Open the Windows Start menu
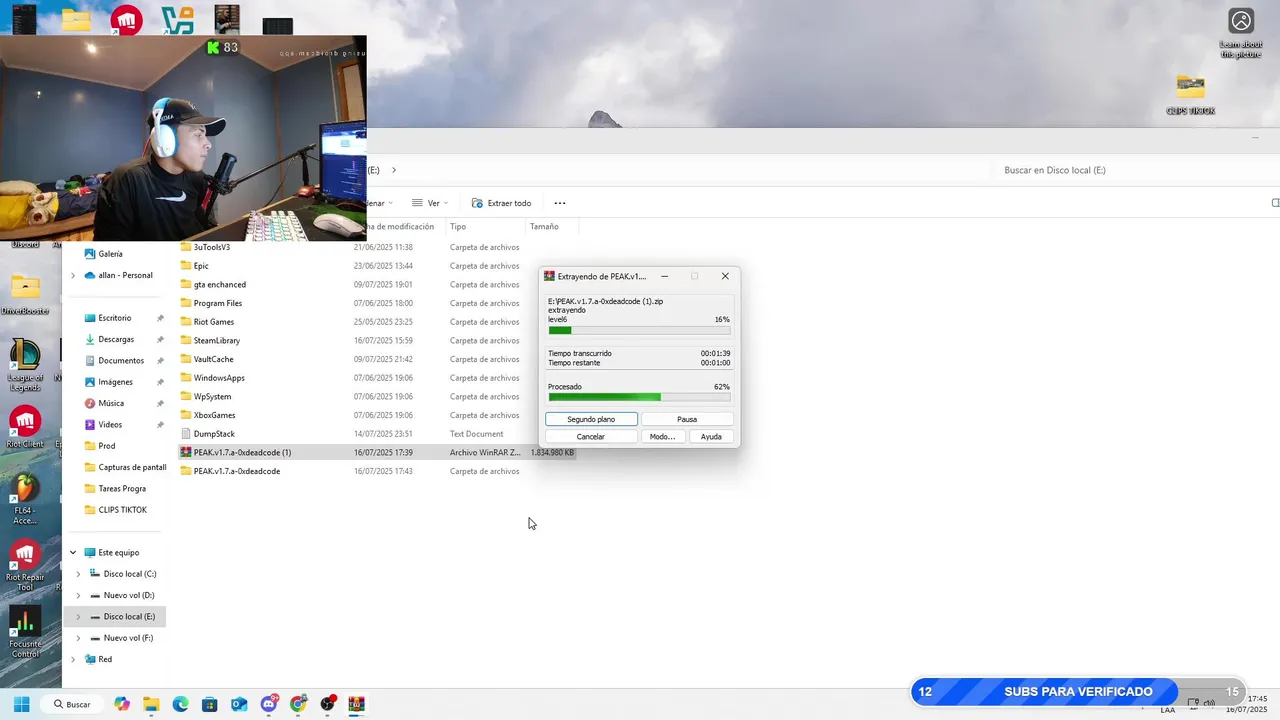 (x=22, y=704)
